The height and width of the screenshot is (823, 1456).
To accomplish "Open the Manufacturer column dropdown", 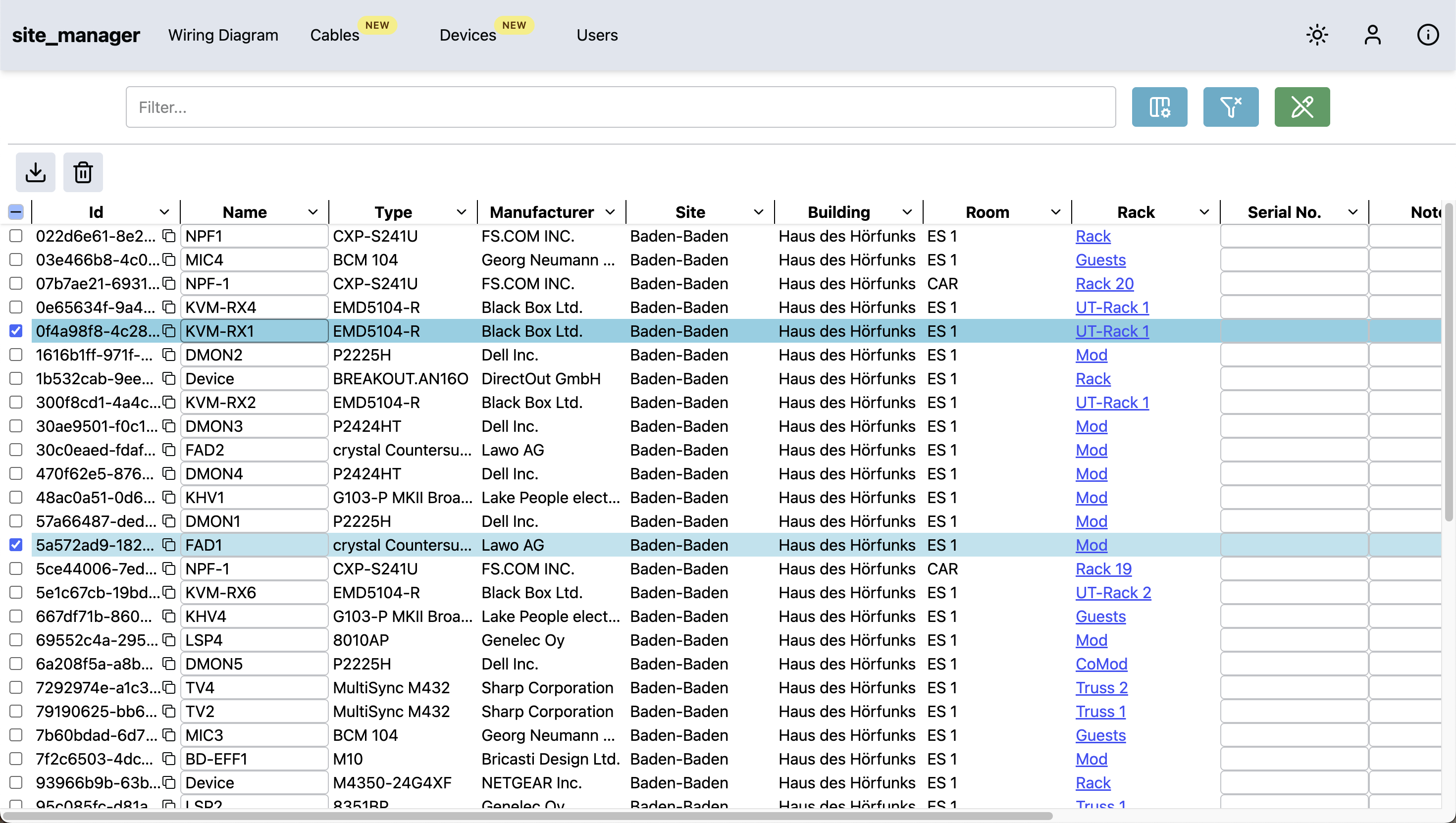I will coord(610,212).
